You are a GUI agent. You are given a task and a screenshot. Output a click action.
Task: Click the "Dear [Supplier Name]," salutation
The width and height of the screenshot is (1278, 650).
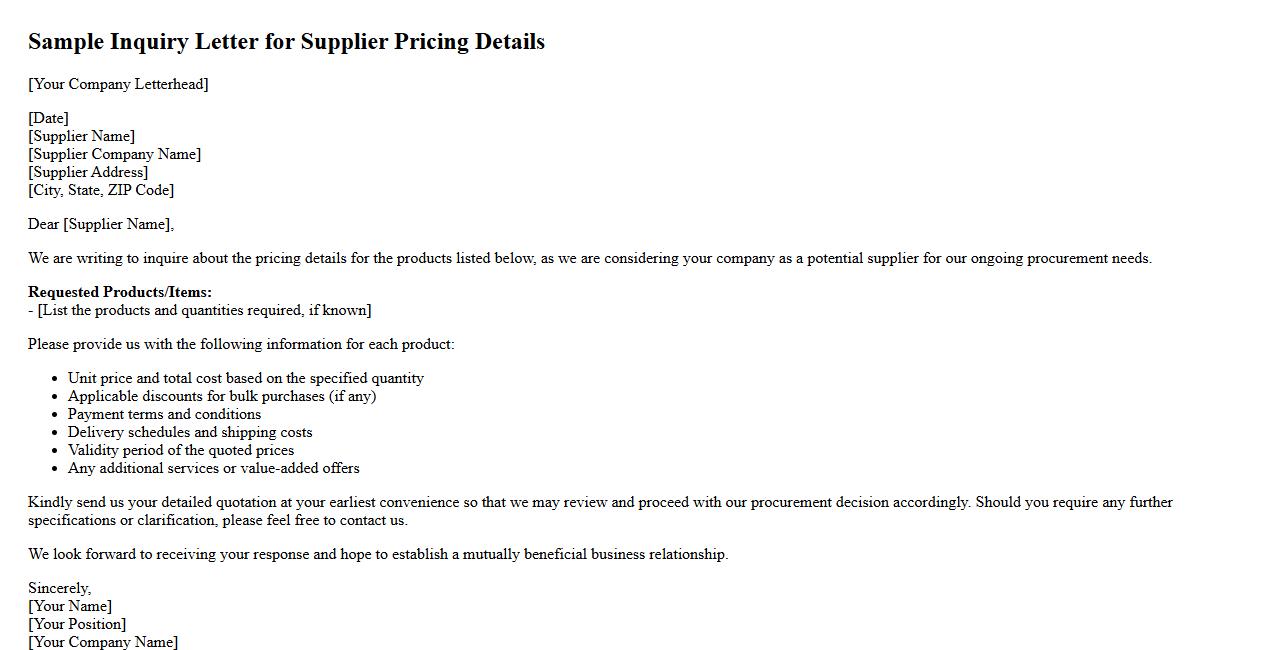pyautogui.click(x=101, y=224)
